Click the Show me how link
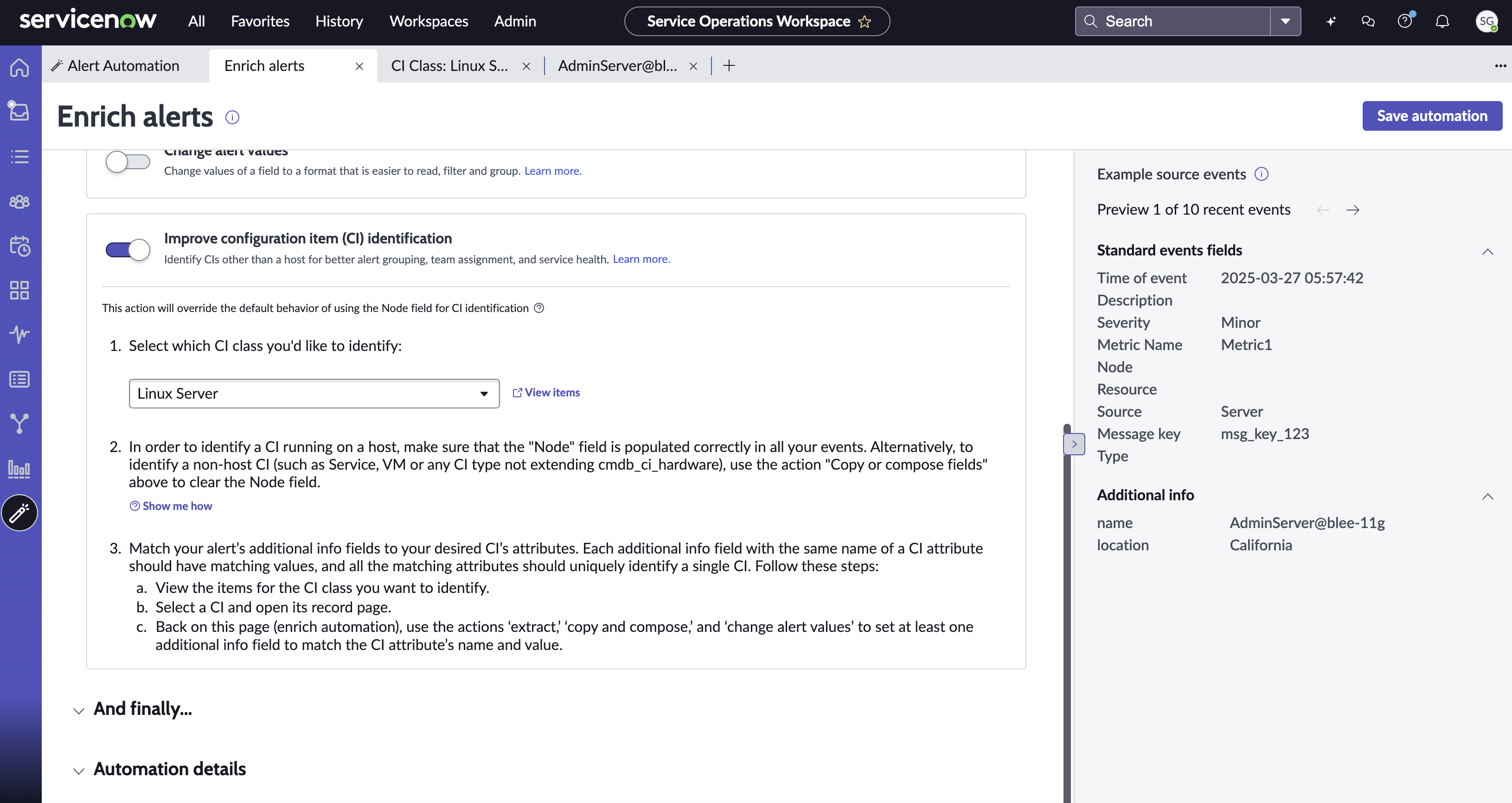 [x=171, y=506]
